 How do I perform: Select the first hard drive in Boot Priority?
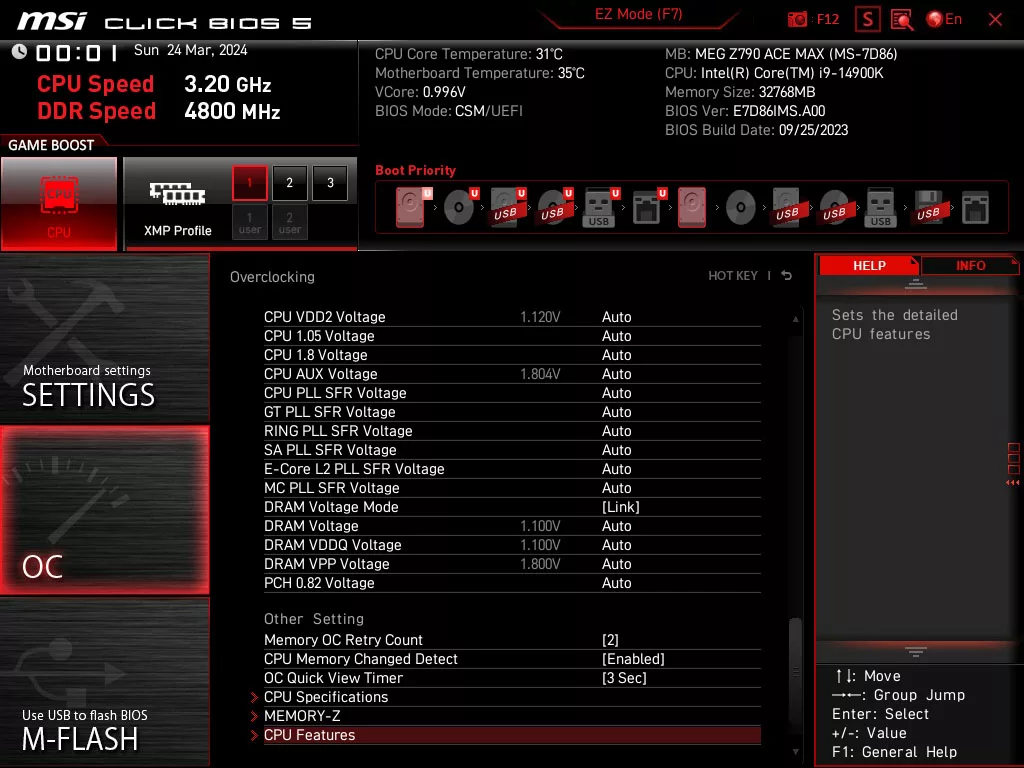[x=410, y=206]
